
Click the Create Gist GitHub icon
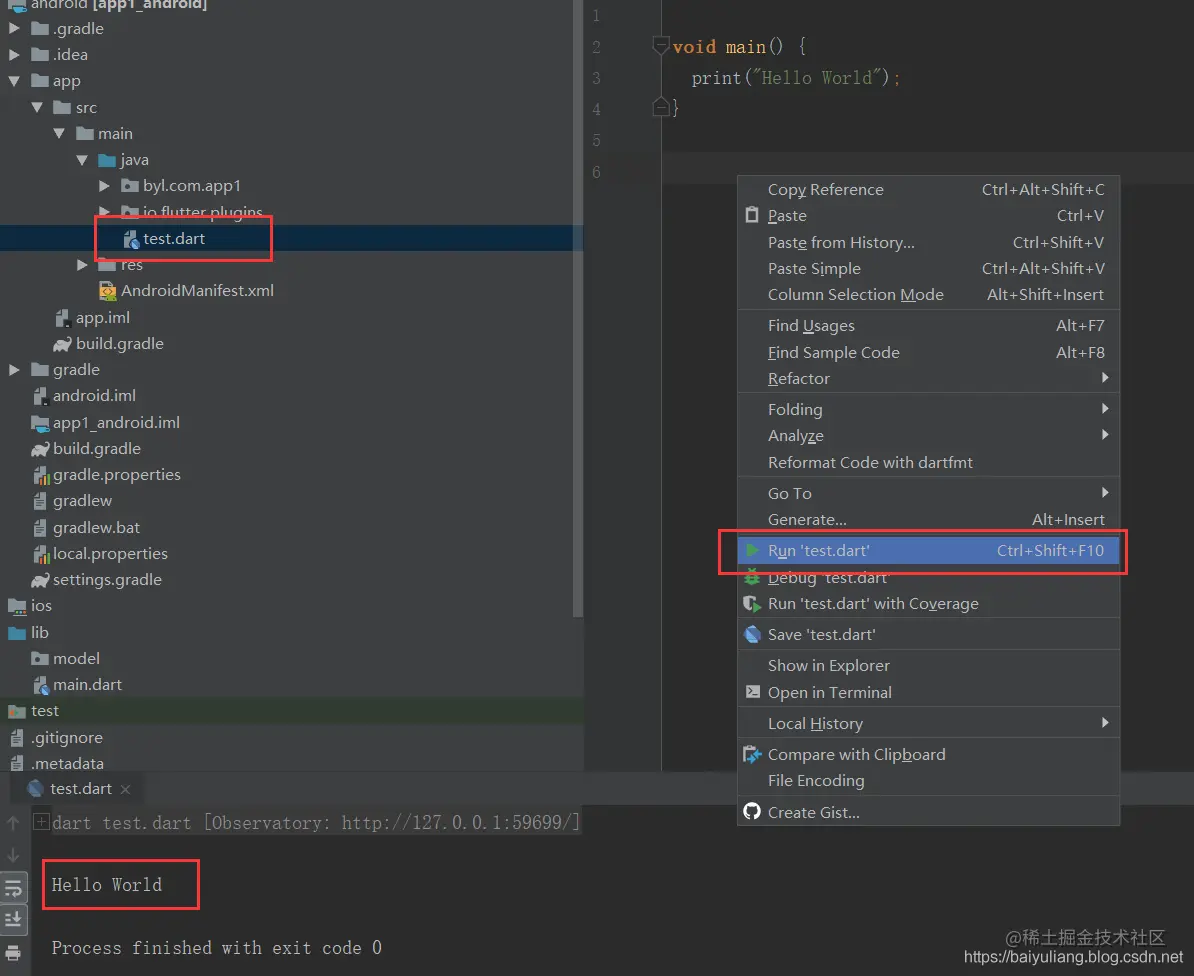coord(752,812)
